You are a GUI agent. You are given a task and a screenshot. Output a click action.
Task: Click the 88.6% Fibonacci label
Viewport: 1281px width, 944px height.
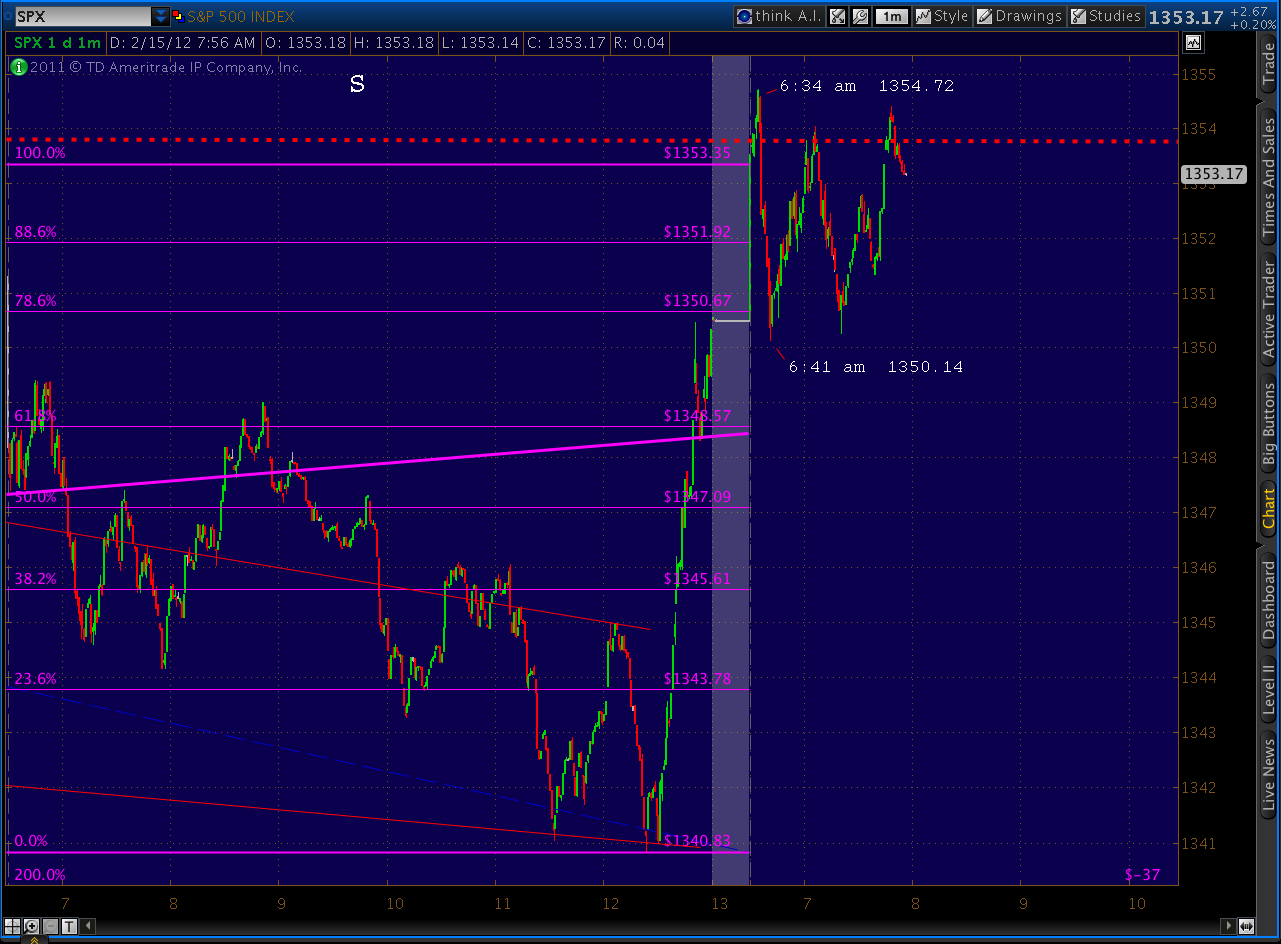[35, 232]
